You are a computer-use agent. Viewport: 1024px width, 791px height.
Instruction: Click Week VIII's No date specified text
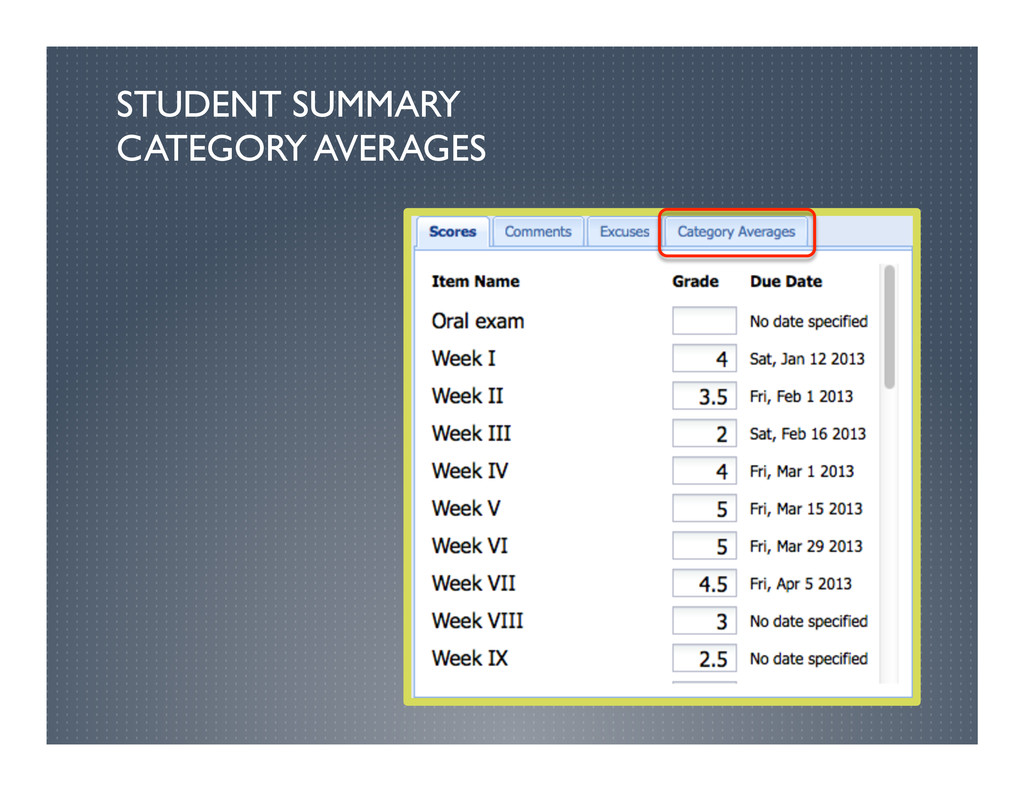[x=808, y=621]
